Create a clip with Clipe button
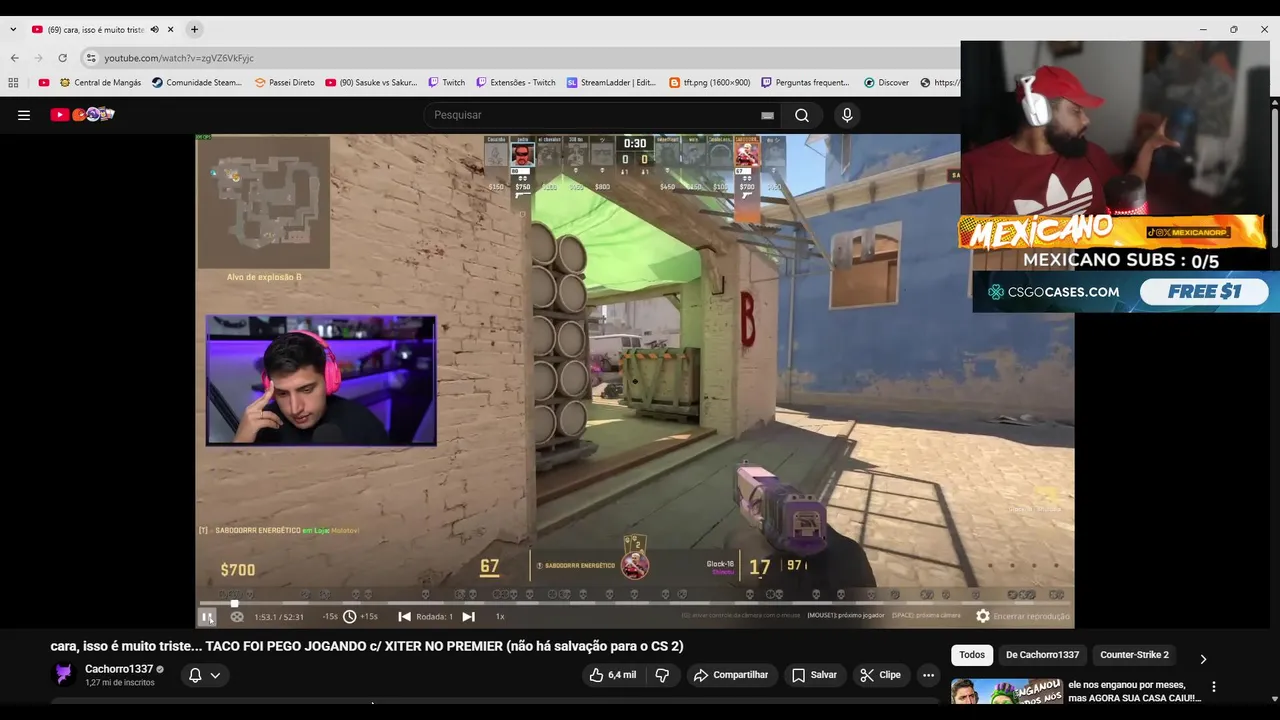Image resolution: width=1280 pixels, height=720 pixels. coord(880,675)
